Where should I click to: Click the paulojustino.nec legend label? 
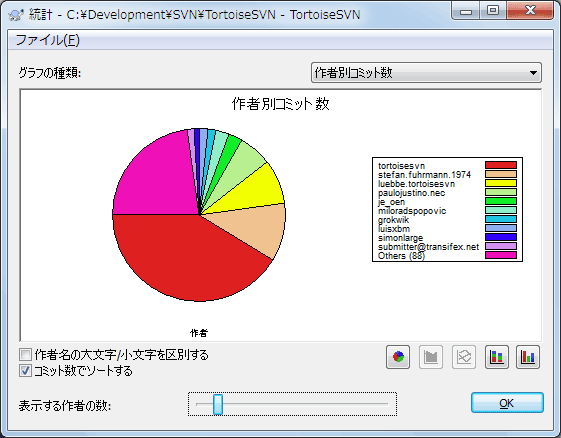411,193
